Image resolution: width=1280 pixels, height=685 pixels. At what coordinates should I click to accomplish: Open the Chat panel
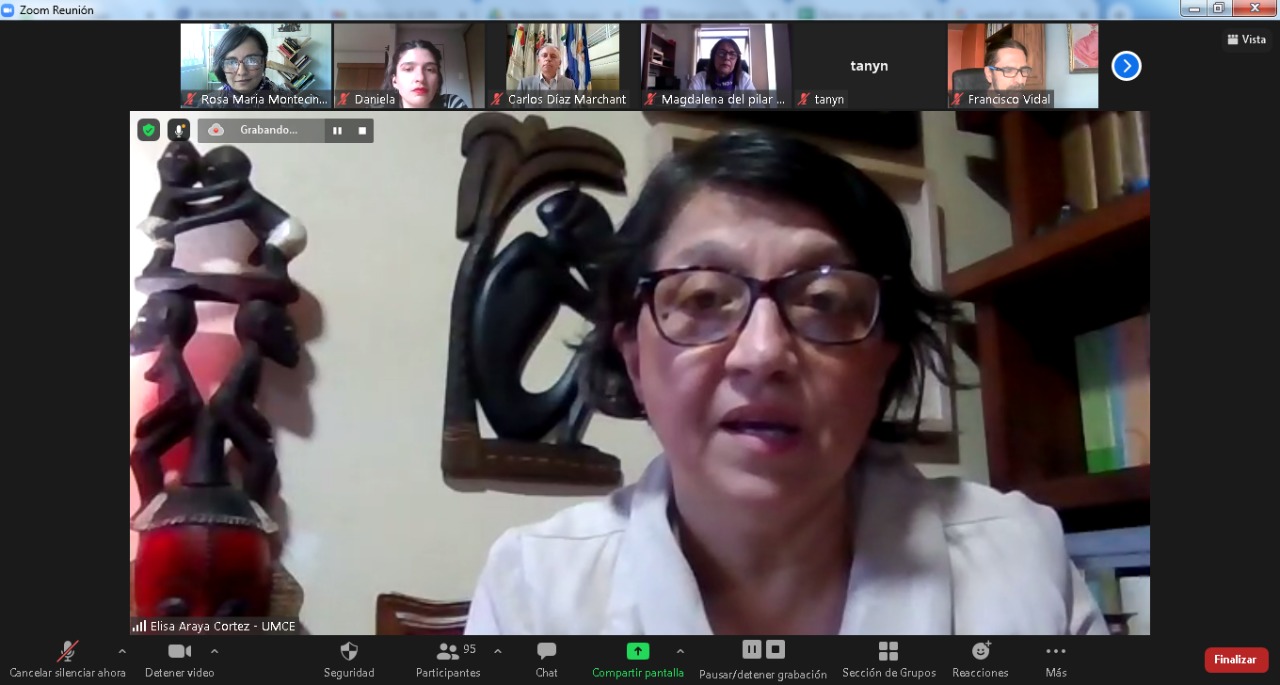tap(546, 659)
